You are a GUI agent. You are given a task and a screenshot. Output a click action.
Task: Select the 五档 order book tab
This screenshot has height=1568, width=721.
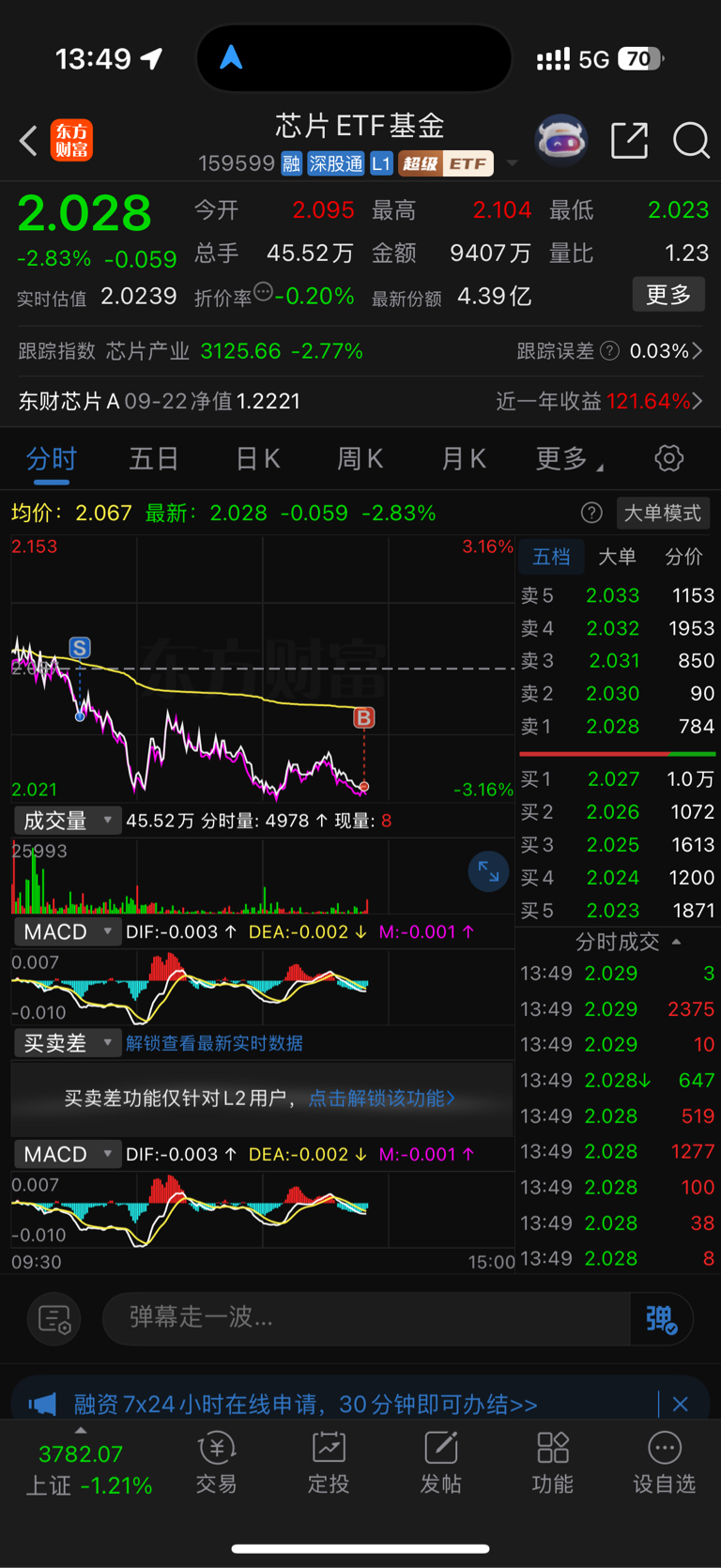551,557
